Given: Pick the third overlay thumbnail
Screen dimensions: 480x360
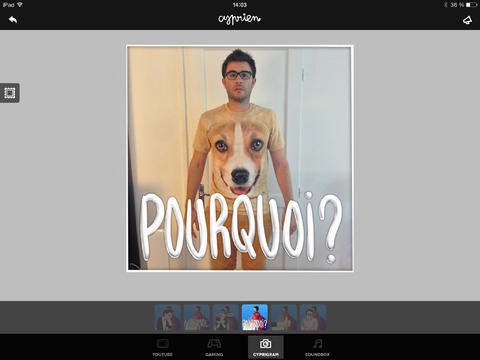Looking at the screenshot, I should [226, 317].
